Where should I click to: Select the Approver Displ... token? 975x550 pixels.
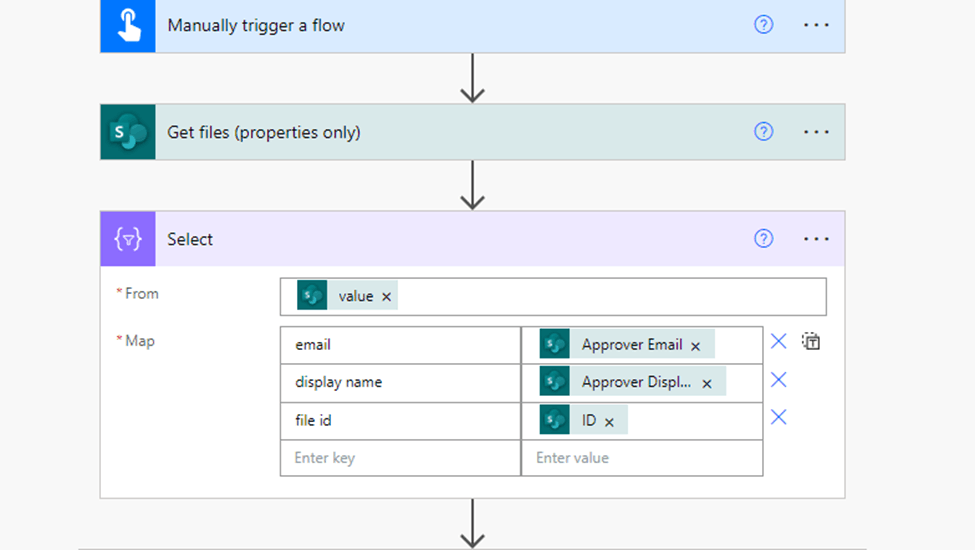coord(632,382)
